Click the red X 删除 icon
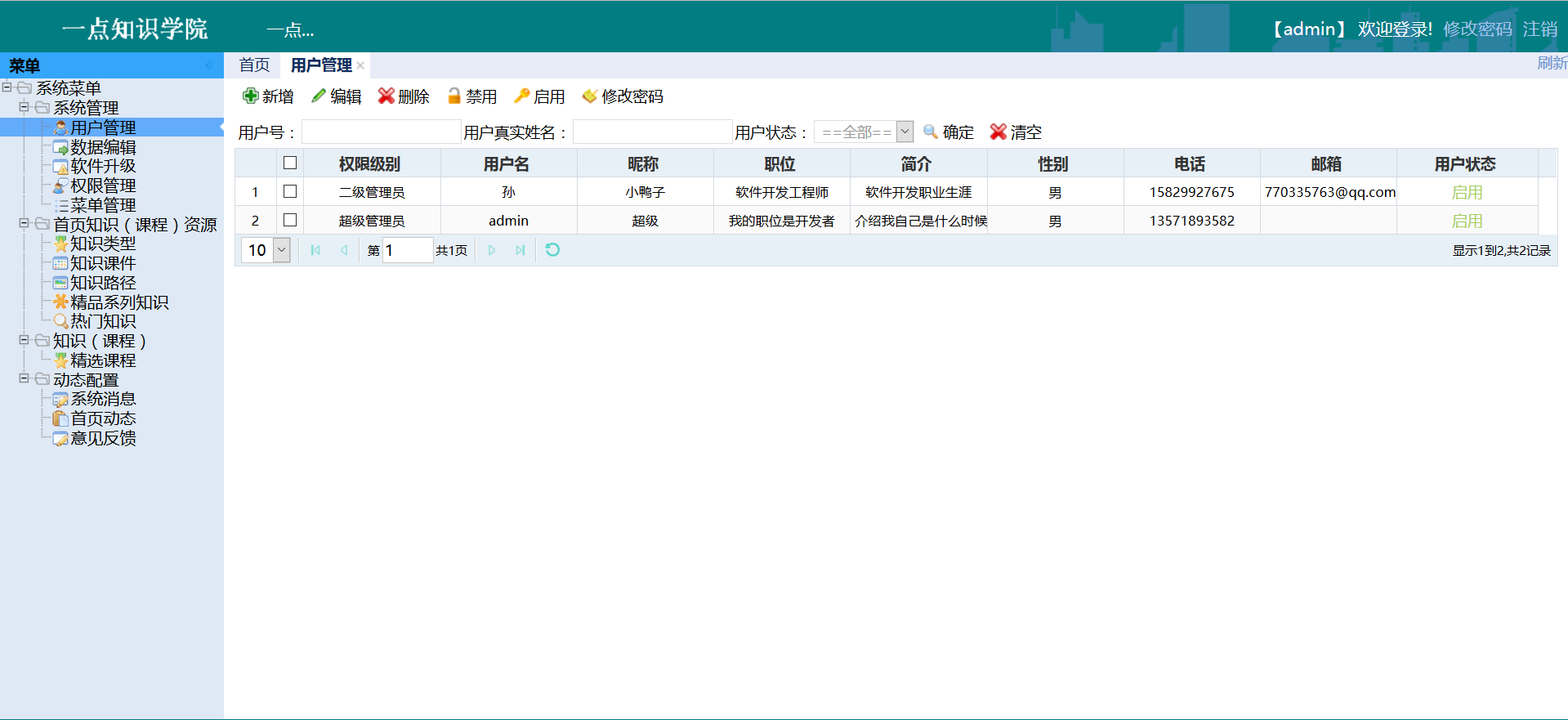Image resolution: width=1568 pixels, height=720 pixels. point(386,96)
